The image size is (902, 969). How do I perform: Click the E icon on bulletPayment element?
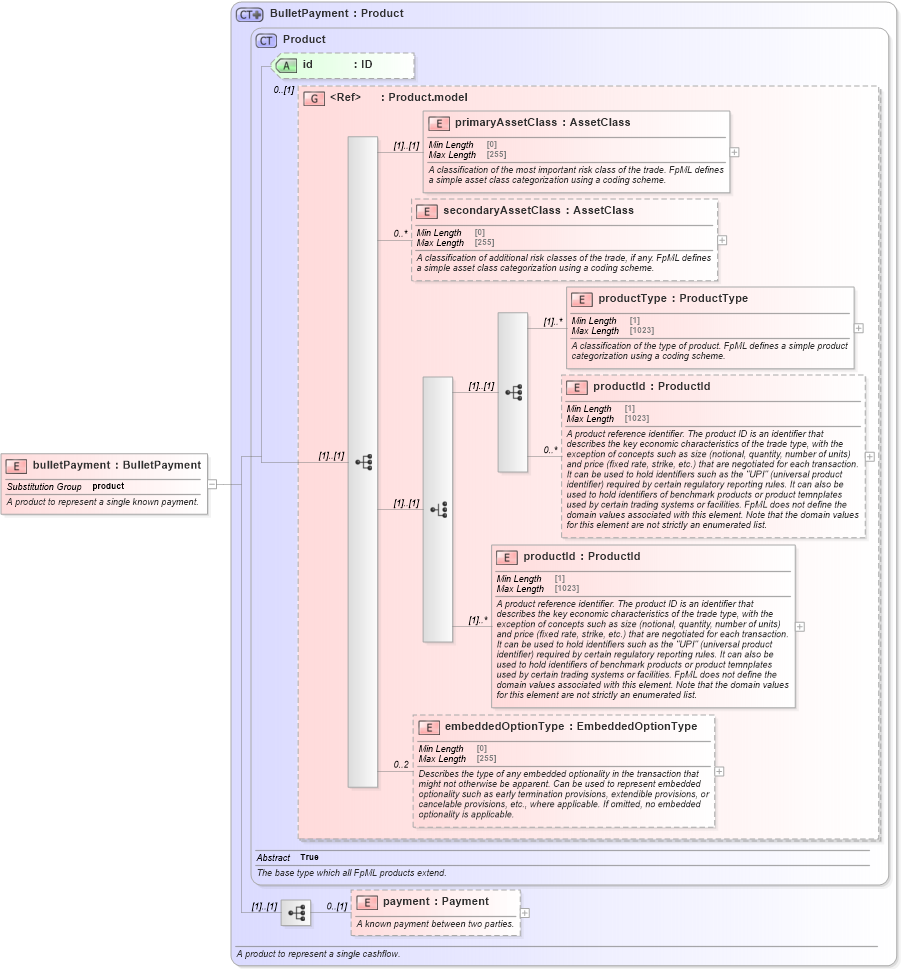point(16,464)
